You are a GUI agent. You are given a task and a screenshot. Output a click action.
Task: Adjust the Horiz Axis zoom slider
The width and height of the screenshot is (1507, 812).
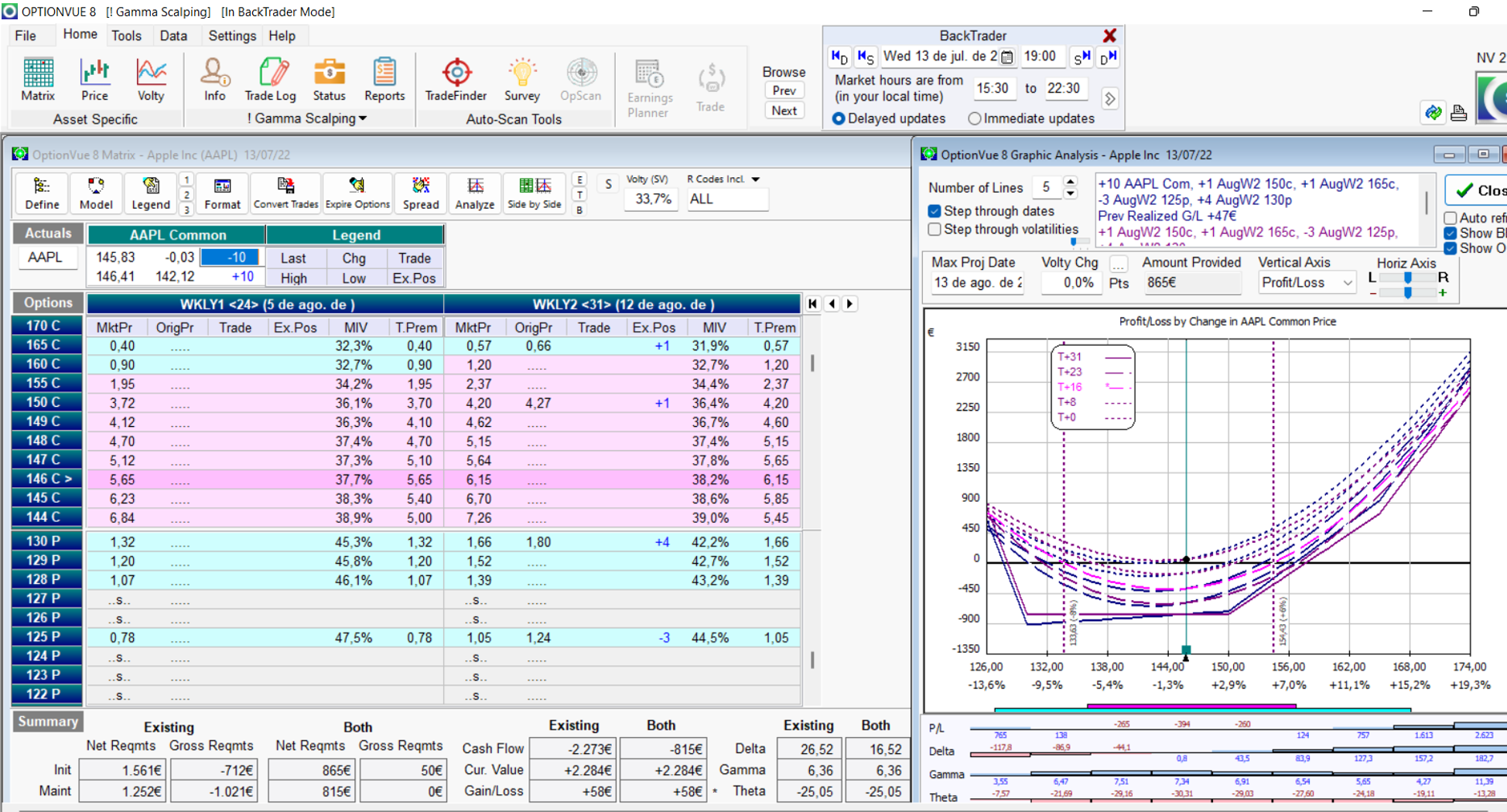[x=1408, y=293]
